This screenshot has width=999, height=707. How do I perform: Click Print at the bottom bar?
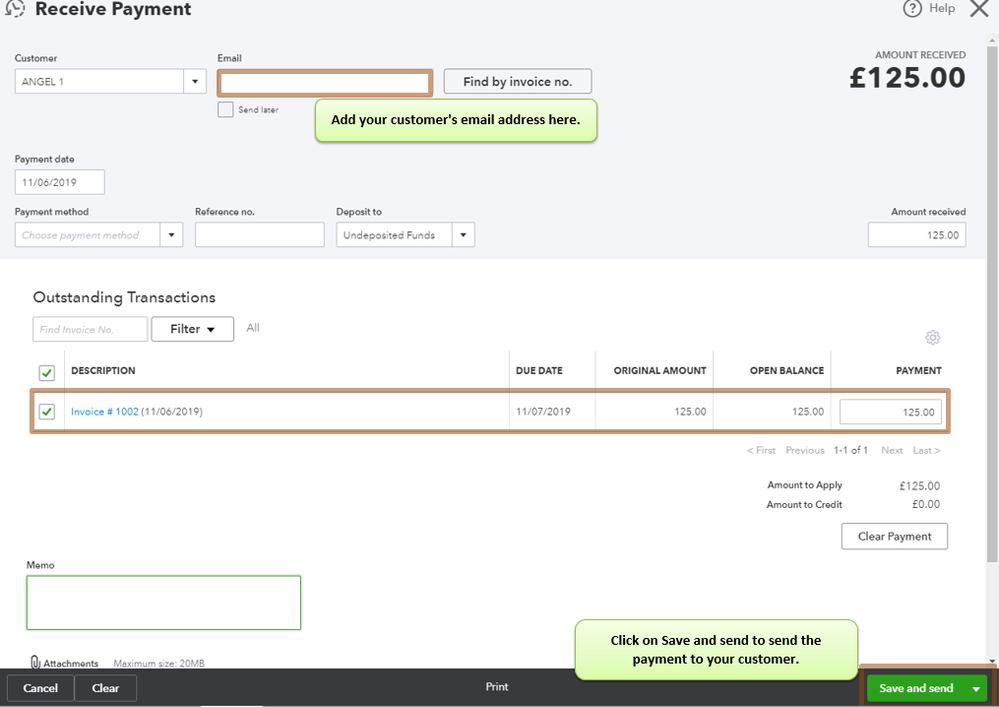point(496,687)
